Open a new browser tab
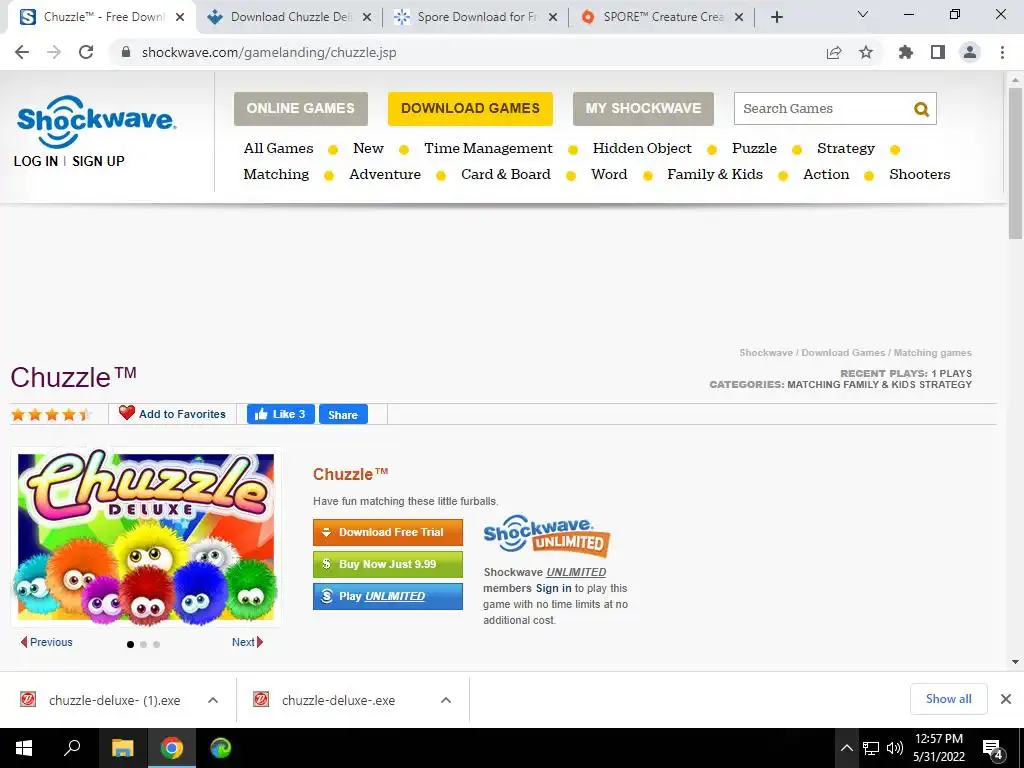The width and height of the screenshot is (1024, 768). pos(776,17)
